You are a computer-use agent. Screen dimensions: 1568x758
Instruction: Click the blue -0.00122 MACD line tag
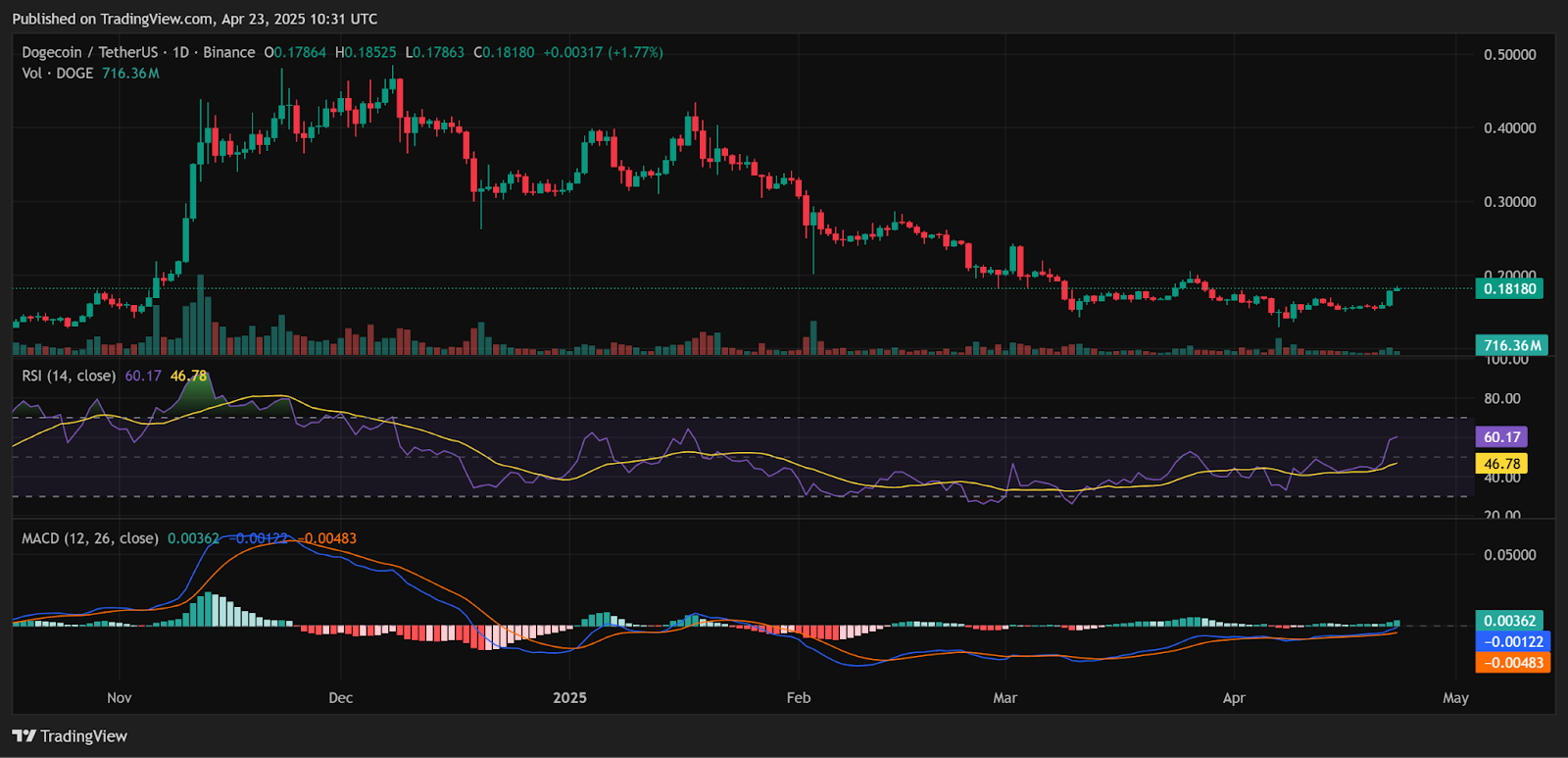click(1513, 642)
